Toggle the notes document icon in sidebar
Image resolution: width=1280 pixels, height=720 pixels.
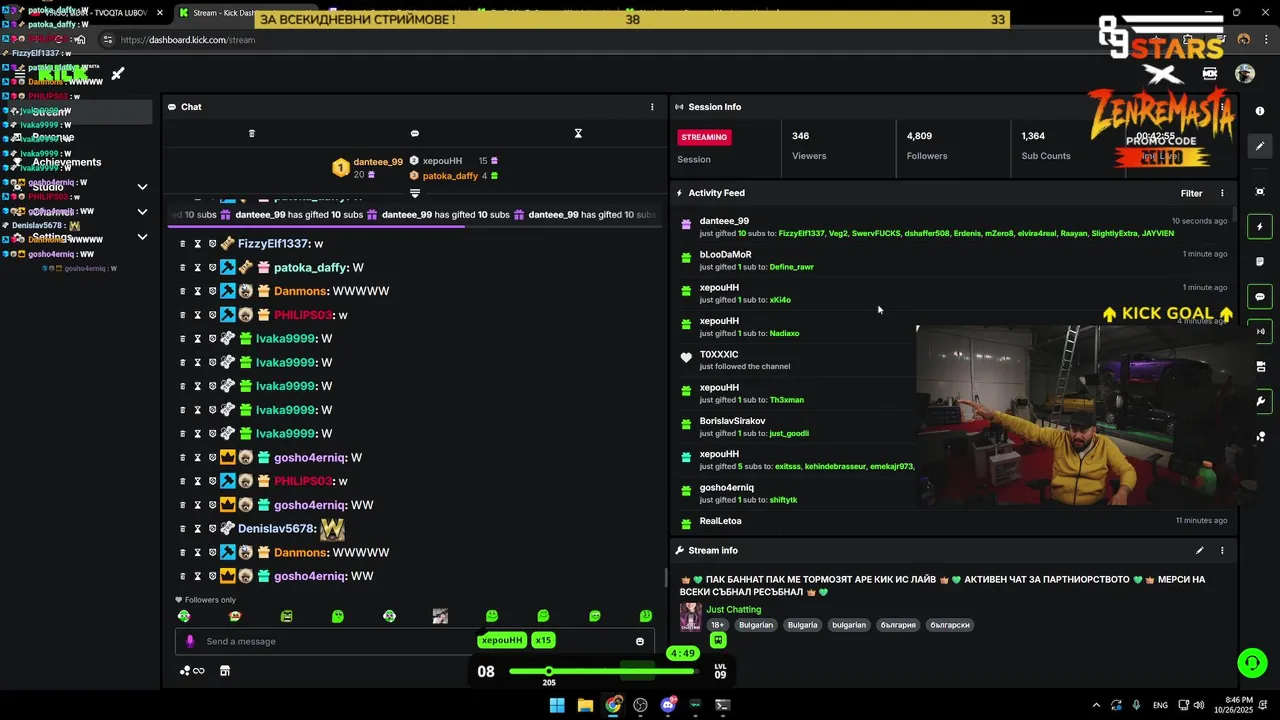tap(1260, 262)
